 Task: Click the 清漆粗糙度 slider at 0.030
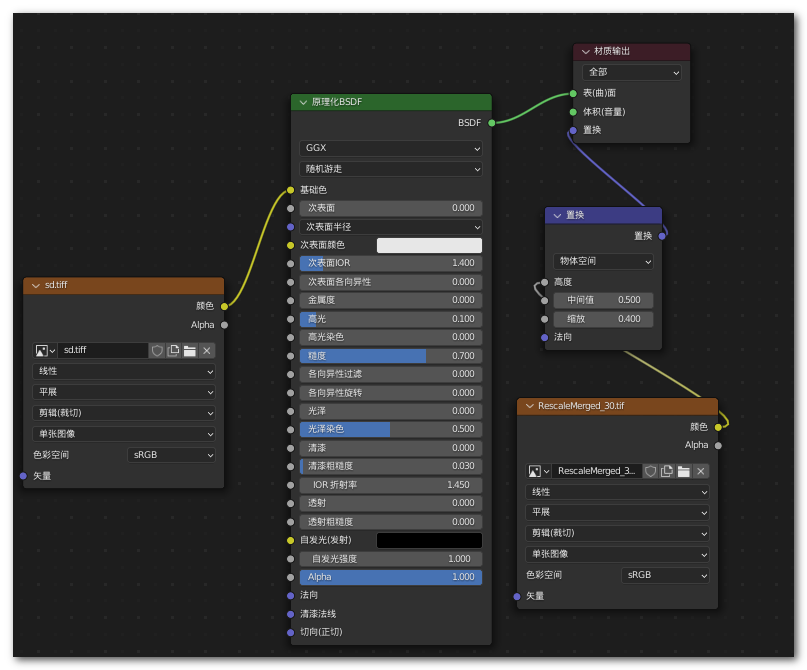(x=391, y=466)
